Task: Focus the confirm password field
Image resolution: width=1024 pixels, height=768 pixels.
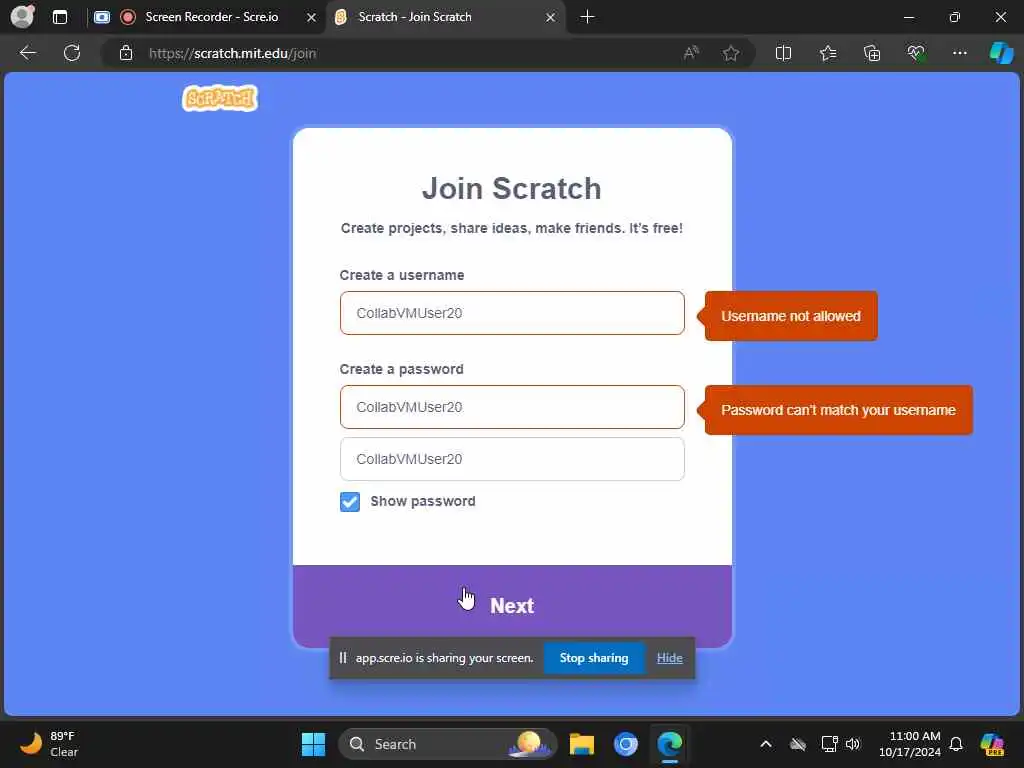Action: [x=512, y=459]
